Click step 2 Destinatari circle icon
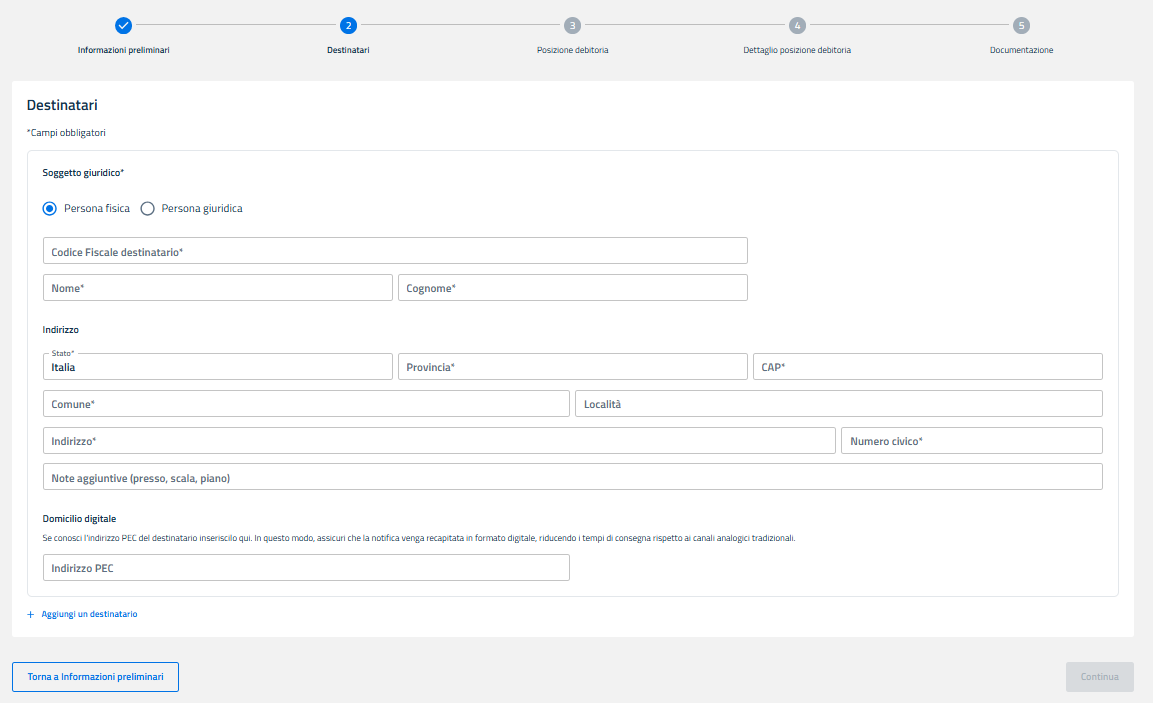Image resolution: width=1153 pixels, height=703 pixels. point(348,25)
